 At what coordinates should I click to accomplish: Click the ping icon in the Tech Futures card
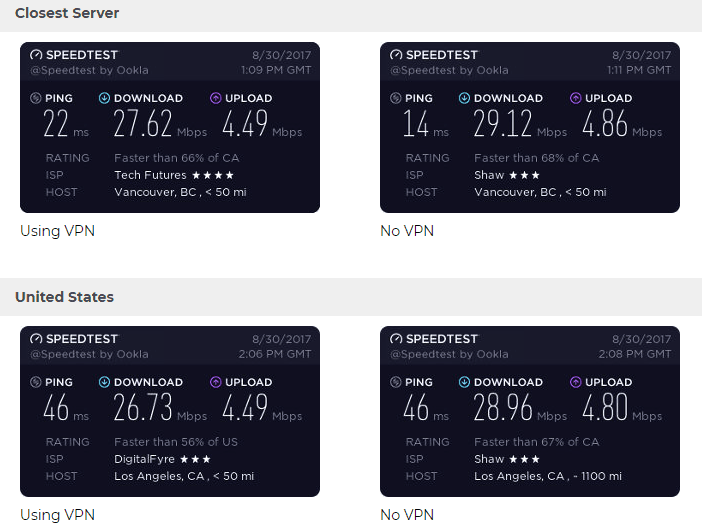point(36,98)
